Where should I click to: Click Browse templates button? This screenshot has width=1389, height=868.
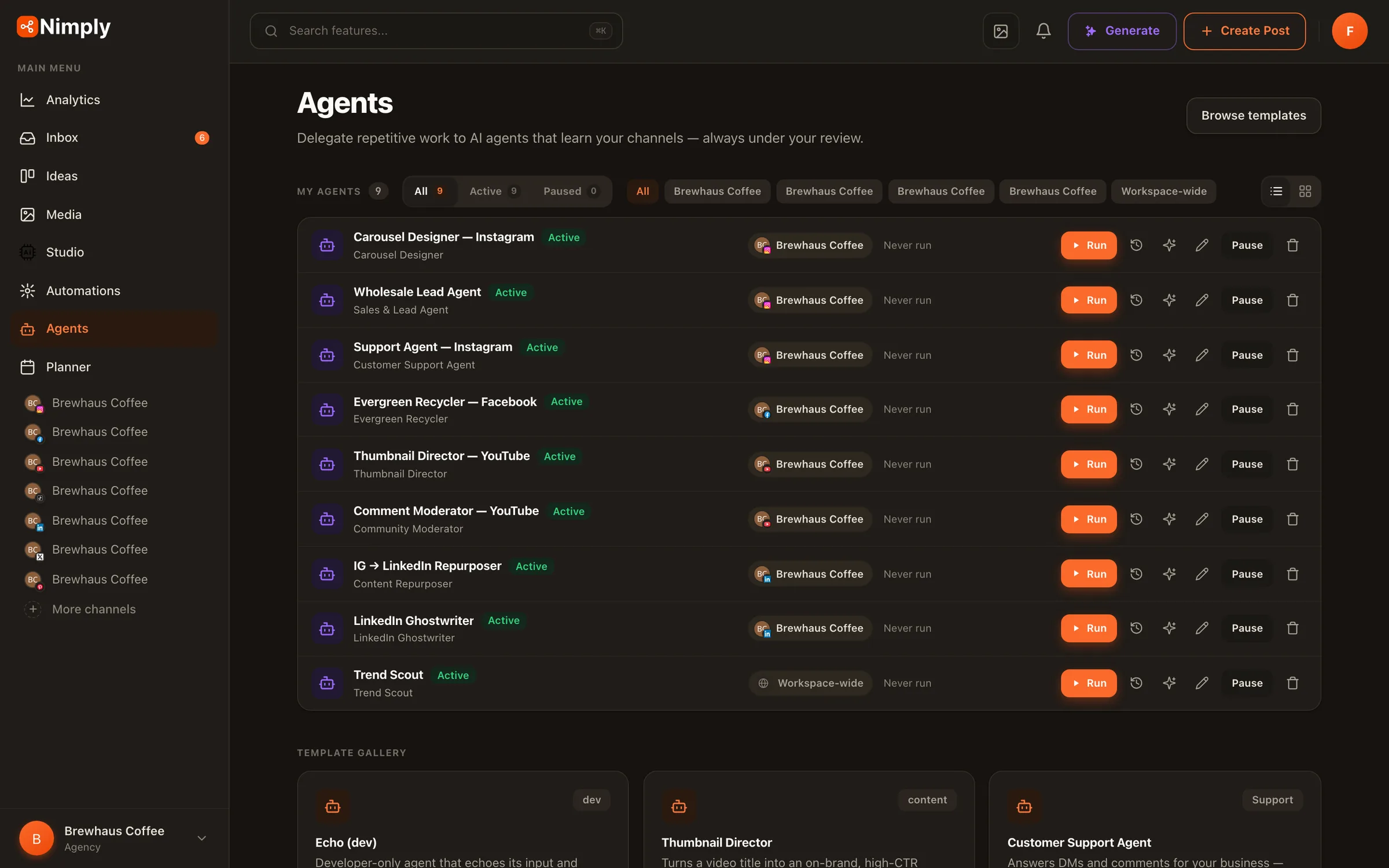pos(1254,115)
